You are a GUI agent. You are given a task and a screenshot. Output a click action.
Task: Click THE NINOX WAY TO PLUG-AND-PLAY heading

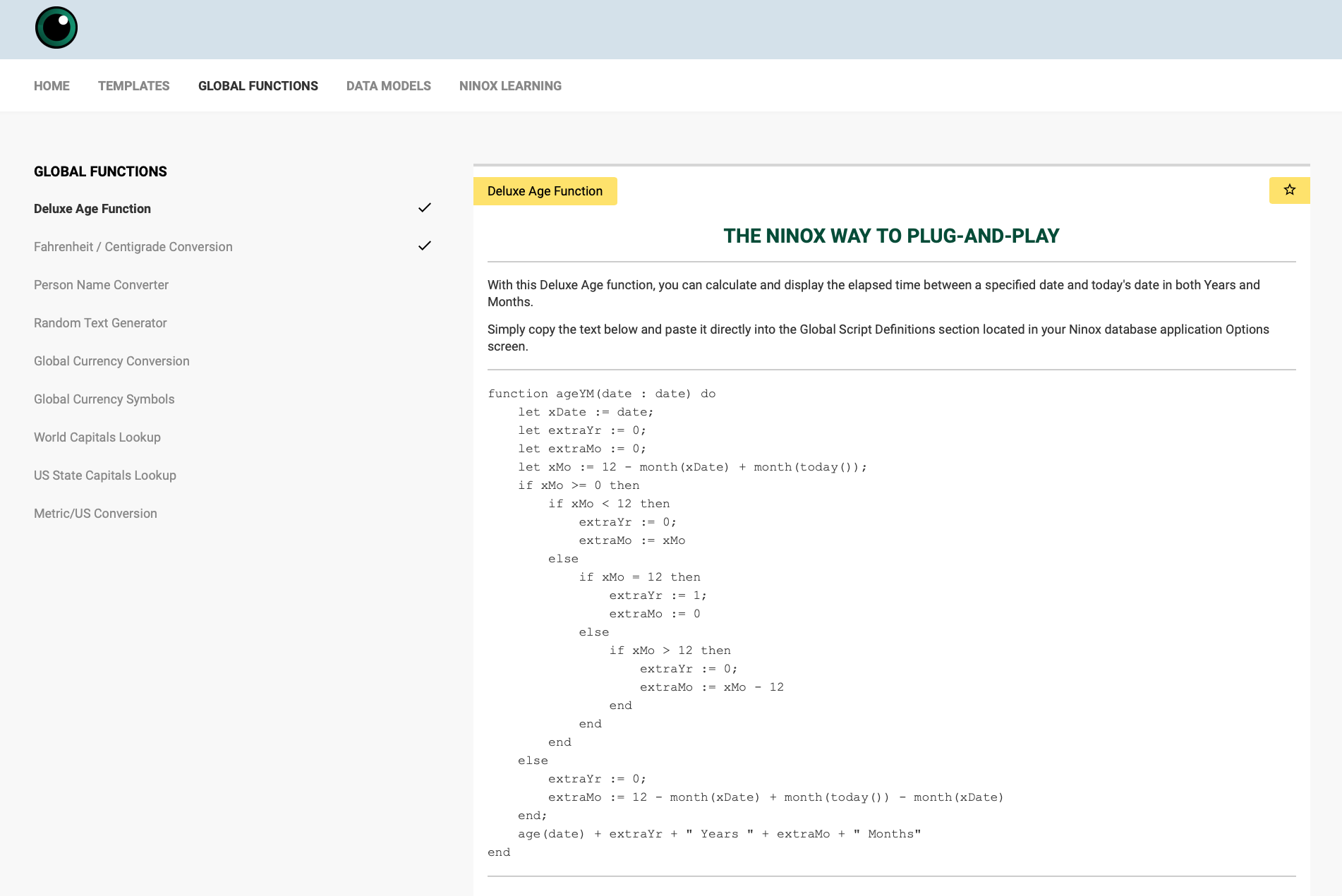891,236
